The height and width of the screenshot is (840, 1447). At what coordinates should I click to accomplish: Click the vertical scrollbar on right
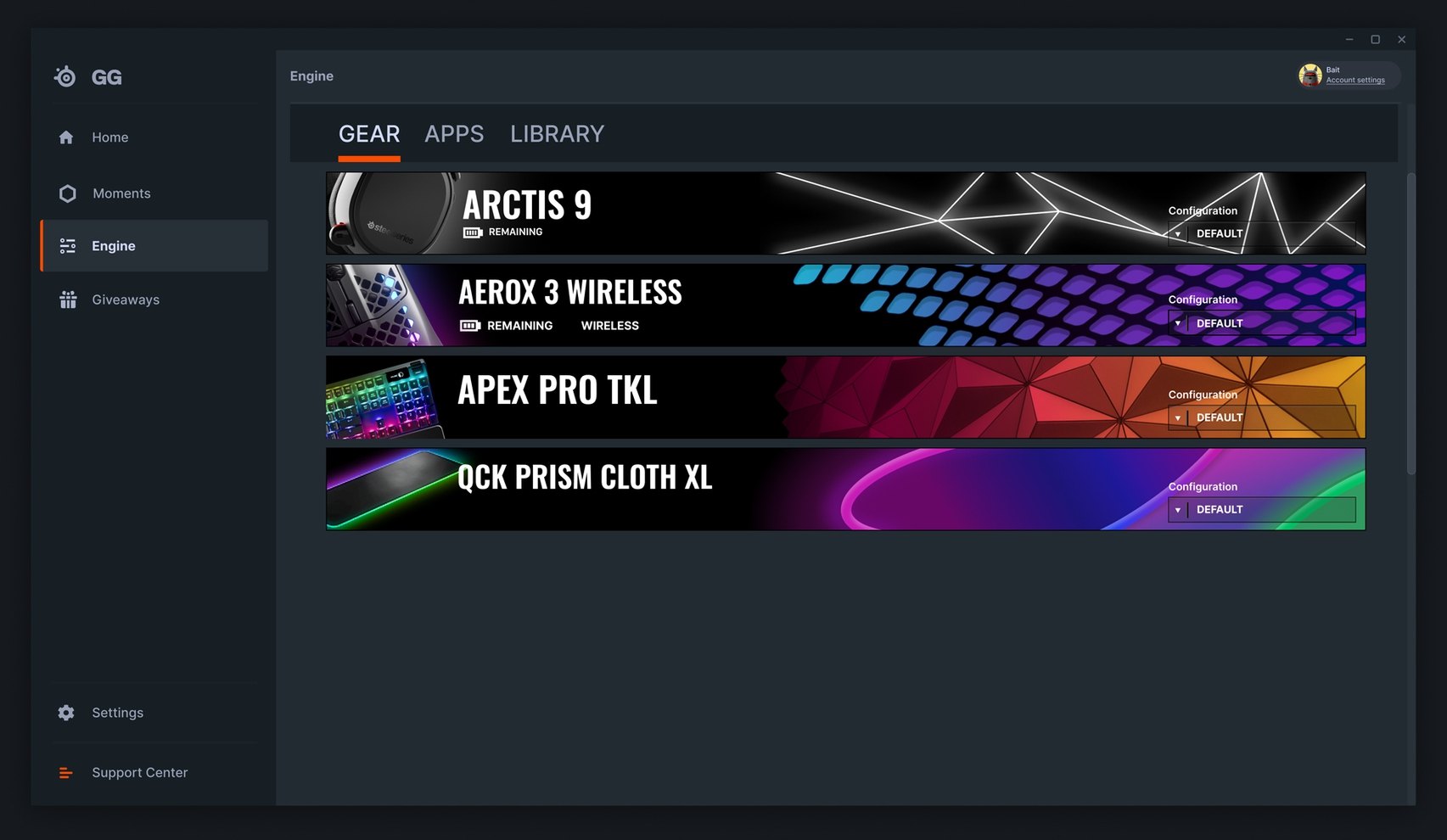[x=1411, y=322]
